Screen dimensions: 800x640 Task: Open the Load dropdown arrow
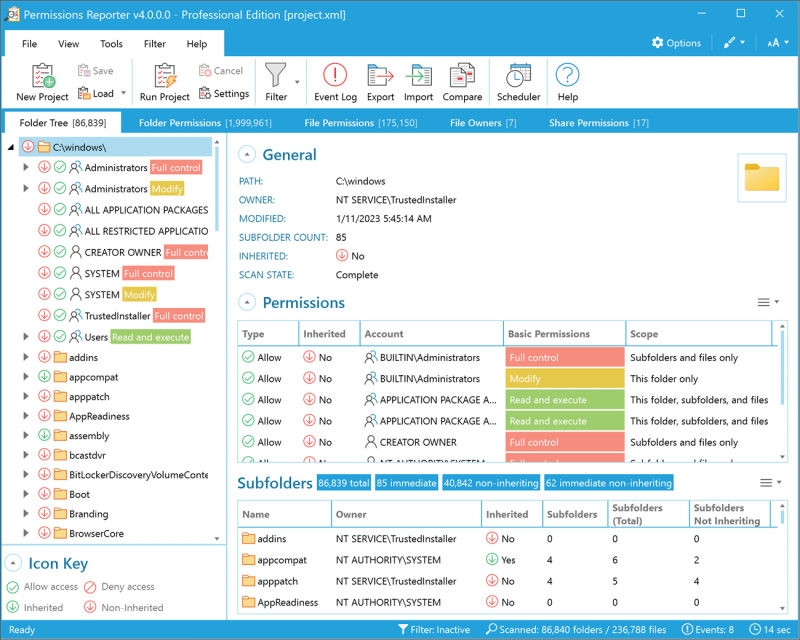tap(124, 94)
